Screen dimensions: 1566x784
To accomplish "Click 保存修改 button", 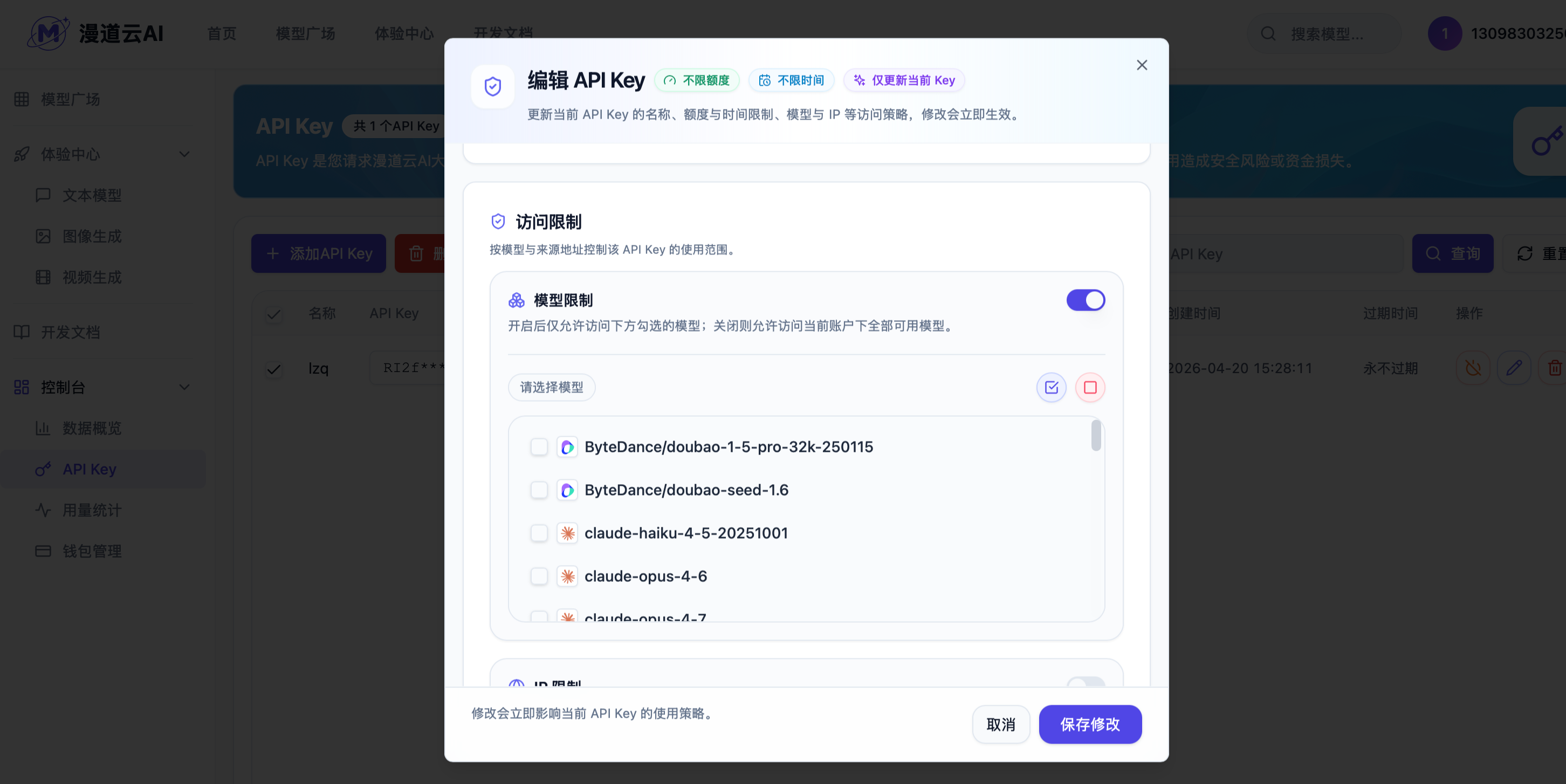I will (x=1090, y=725).
